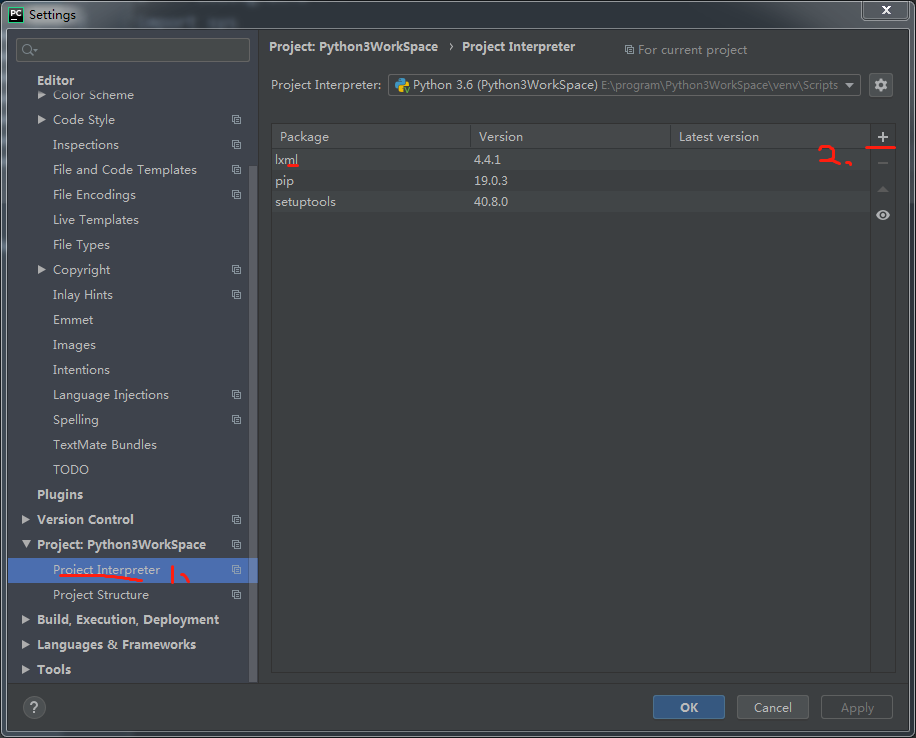Click the project-level icon beside Project Interpreter
The width and height of the screenshot is (916, 738).
pyautogui.click(x=236, y=570)
